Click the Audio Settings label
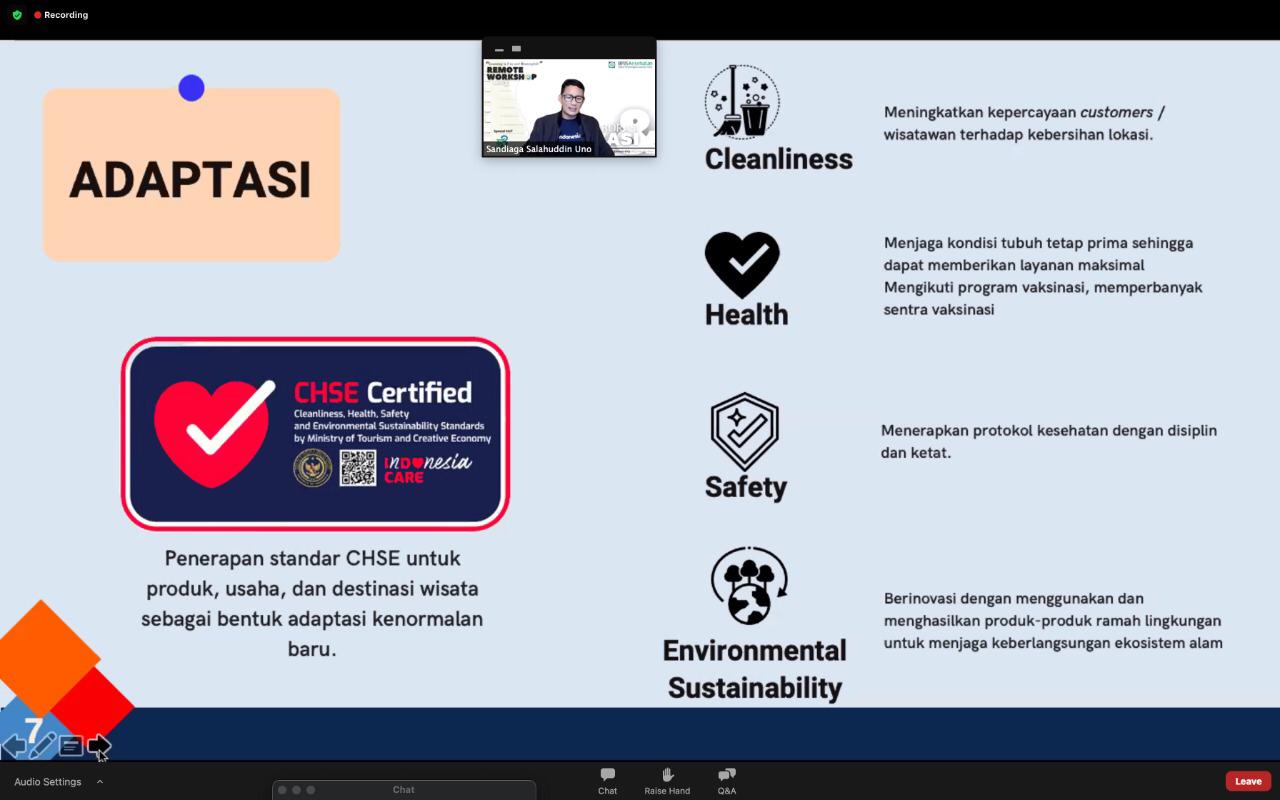This screenshot has width=1280, height=800. 48,782
